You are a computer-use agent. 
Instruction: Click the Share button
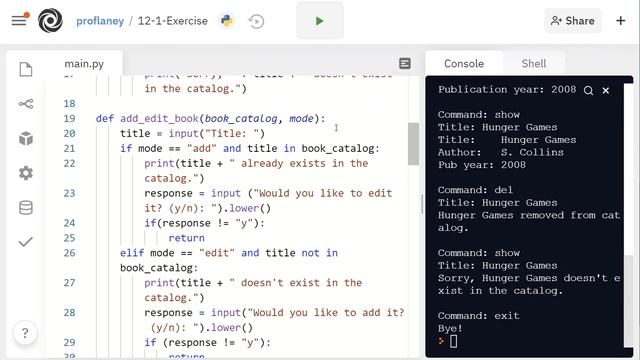572,20
